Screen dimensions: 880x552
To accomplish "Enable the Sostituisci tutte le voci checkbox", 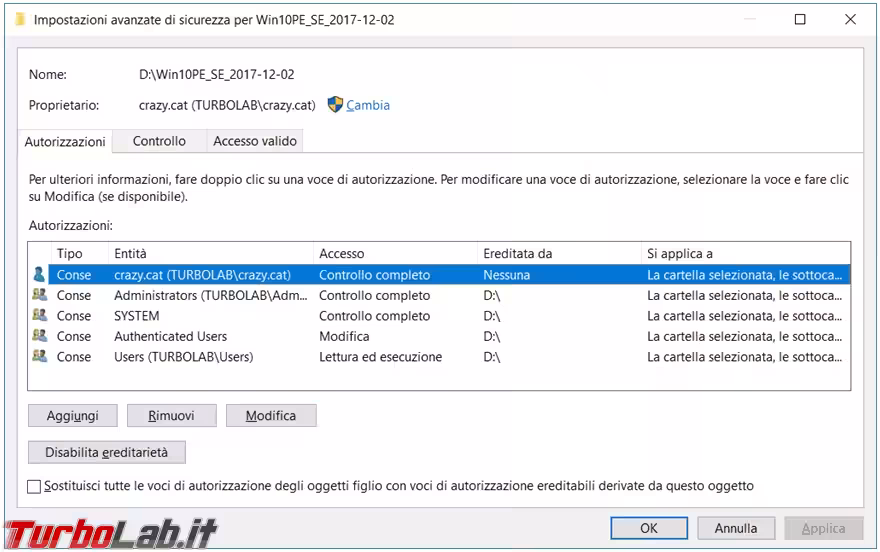I will pos(35,487).
